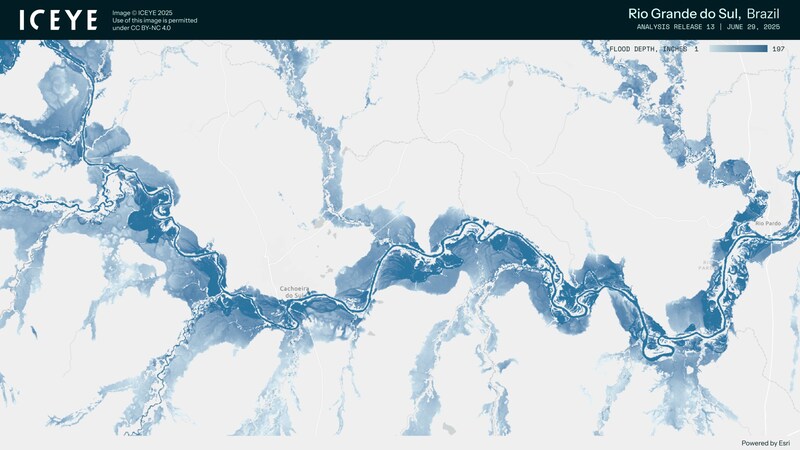This screenshot has width=800, height=450.
Task: Click the 'Rio Grande do Sul, Brazil' title
Action: [706, 12]
